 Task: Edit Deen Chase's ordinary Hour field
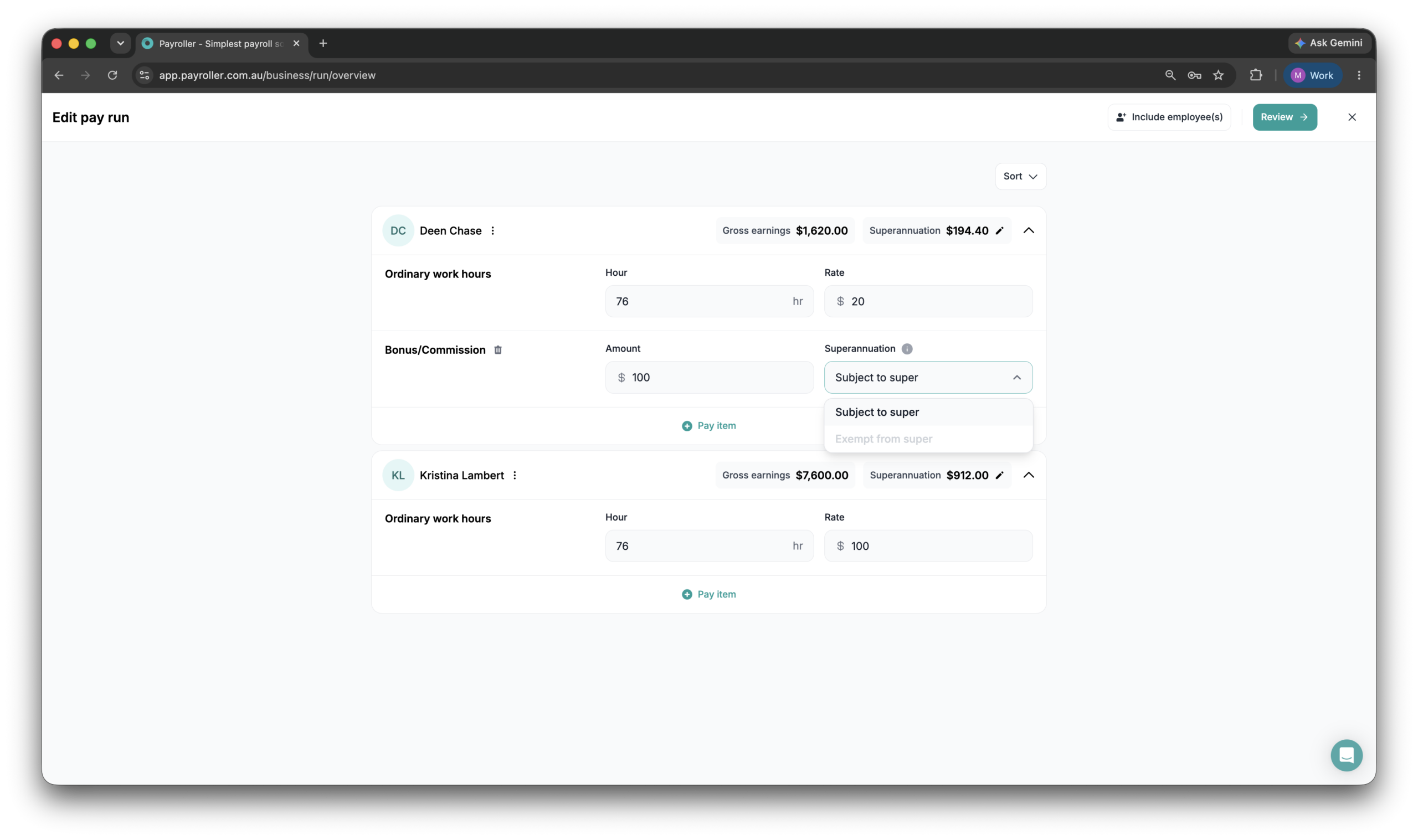(710, 301)
